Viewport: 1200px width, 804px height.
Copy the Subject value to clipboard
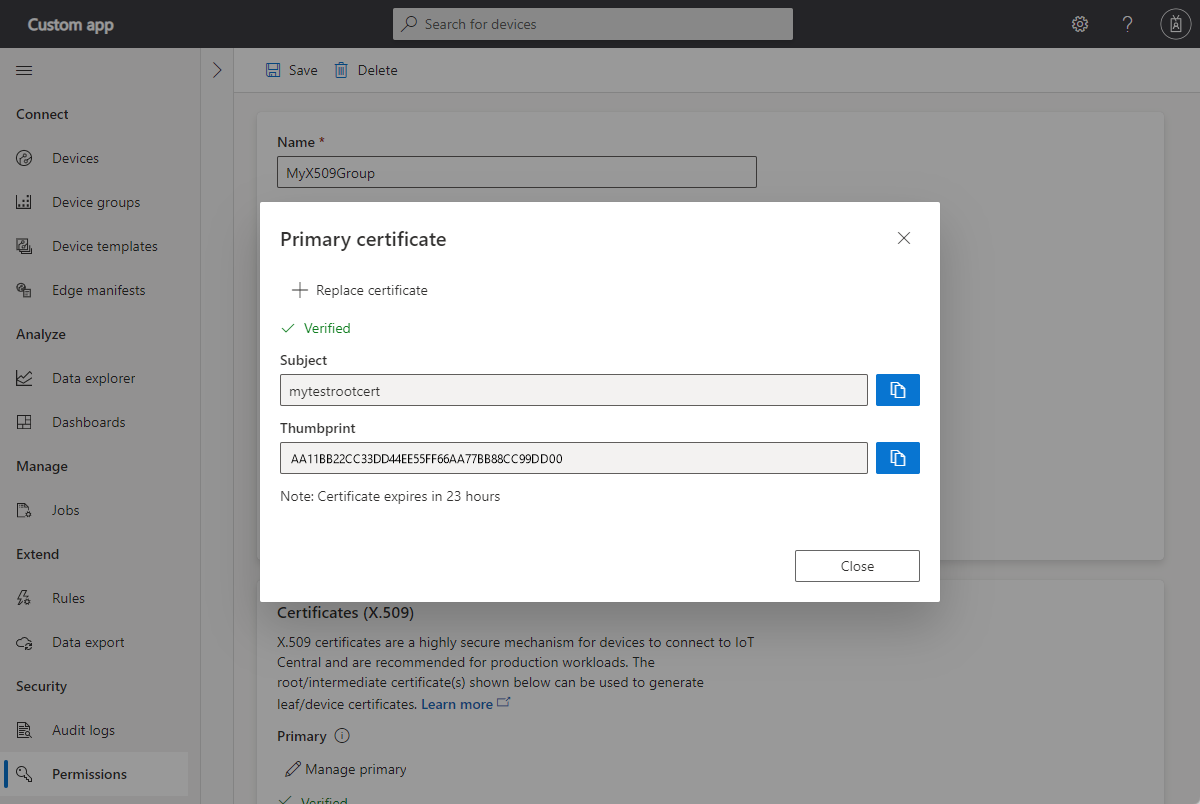897,390
